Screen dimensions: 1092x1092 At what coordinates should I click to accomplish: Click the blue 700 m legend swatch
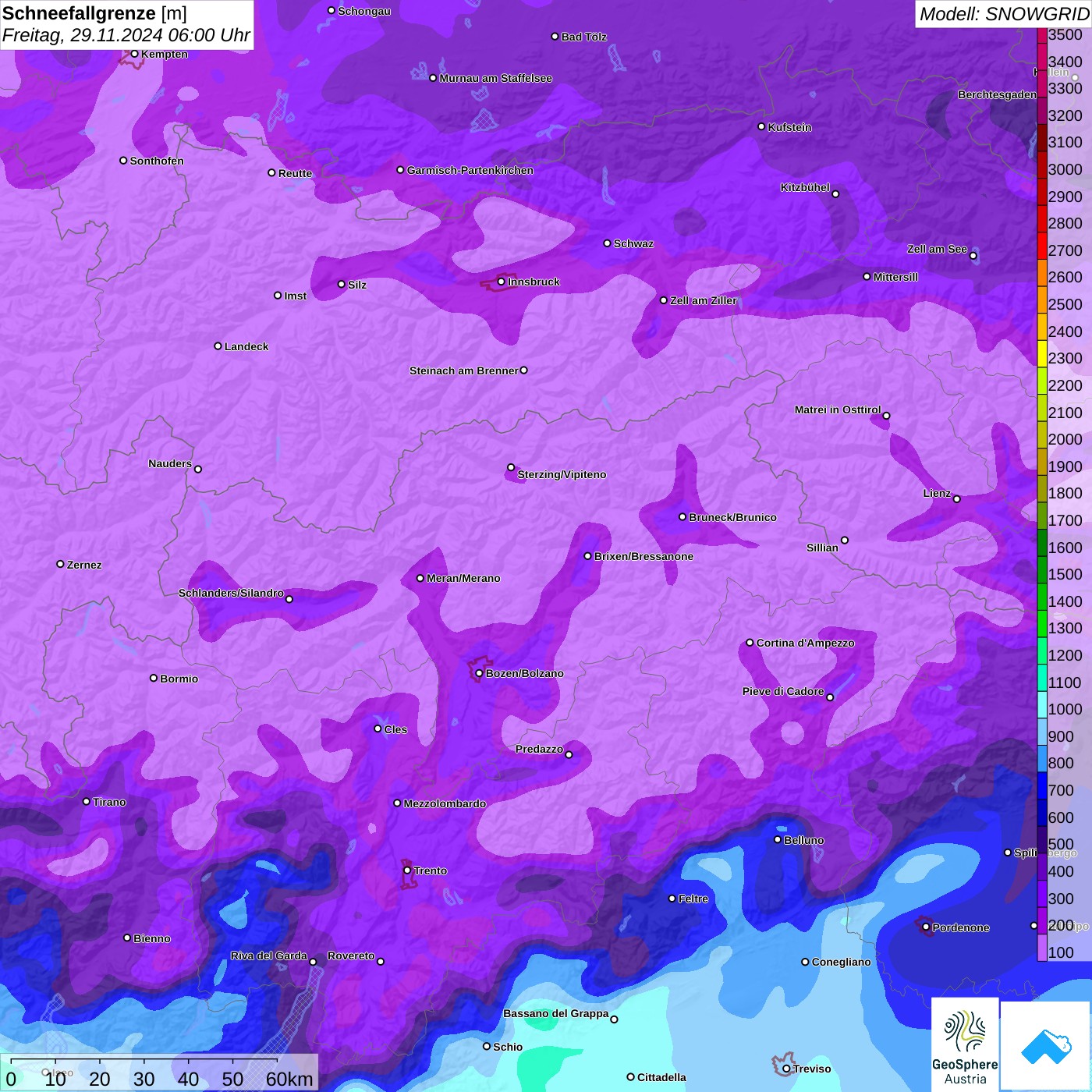(x=1041, y=785)
